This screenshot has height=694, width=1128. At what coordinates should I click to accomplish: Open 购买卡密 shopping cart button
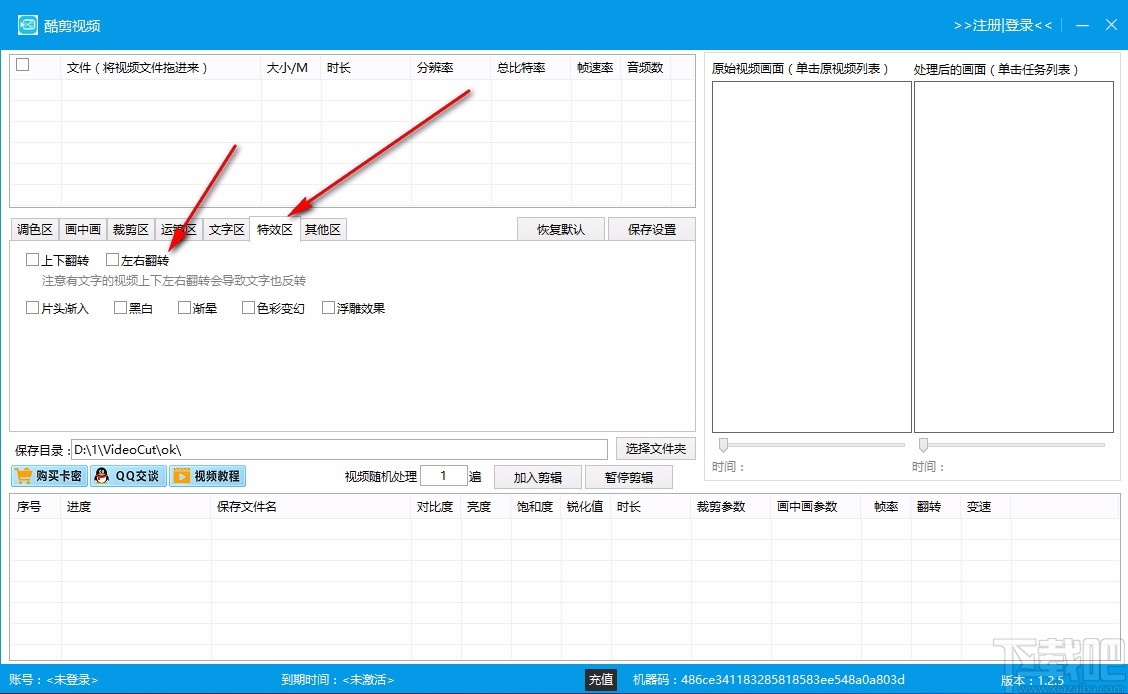(50, 476)
